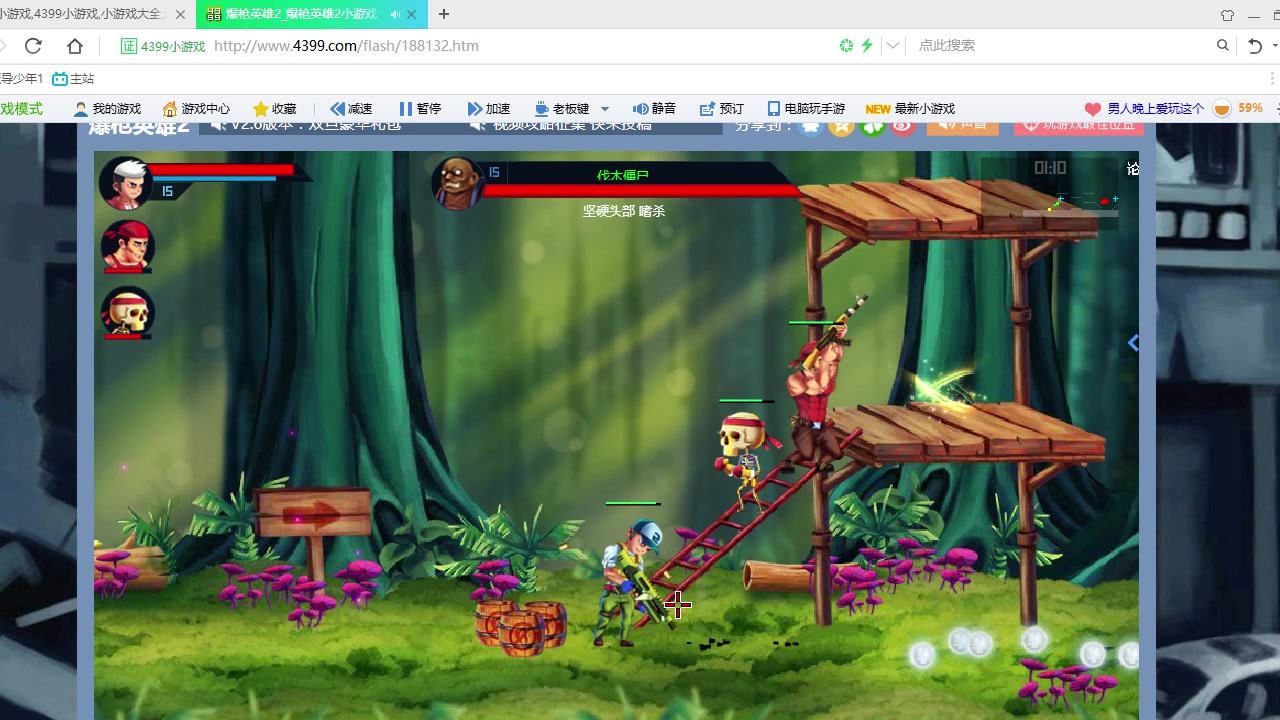Open the browser skin shirt icon
The image size is (1280, 720).
pyautogui.click(x=1227, y=15)
